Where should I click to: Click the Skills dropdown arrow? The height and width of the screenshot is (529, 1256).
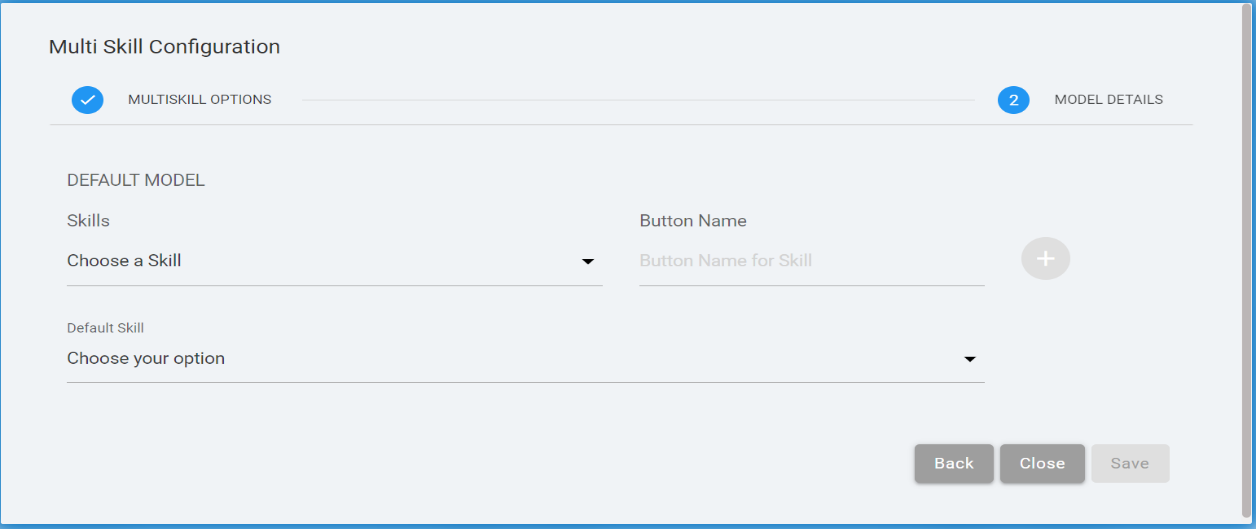[588, 262]
